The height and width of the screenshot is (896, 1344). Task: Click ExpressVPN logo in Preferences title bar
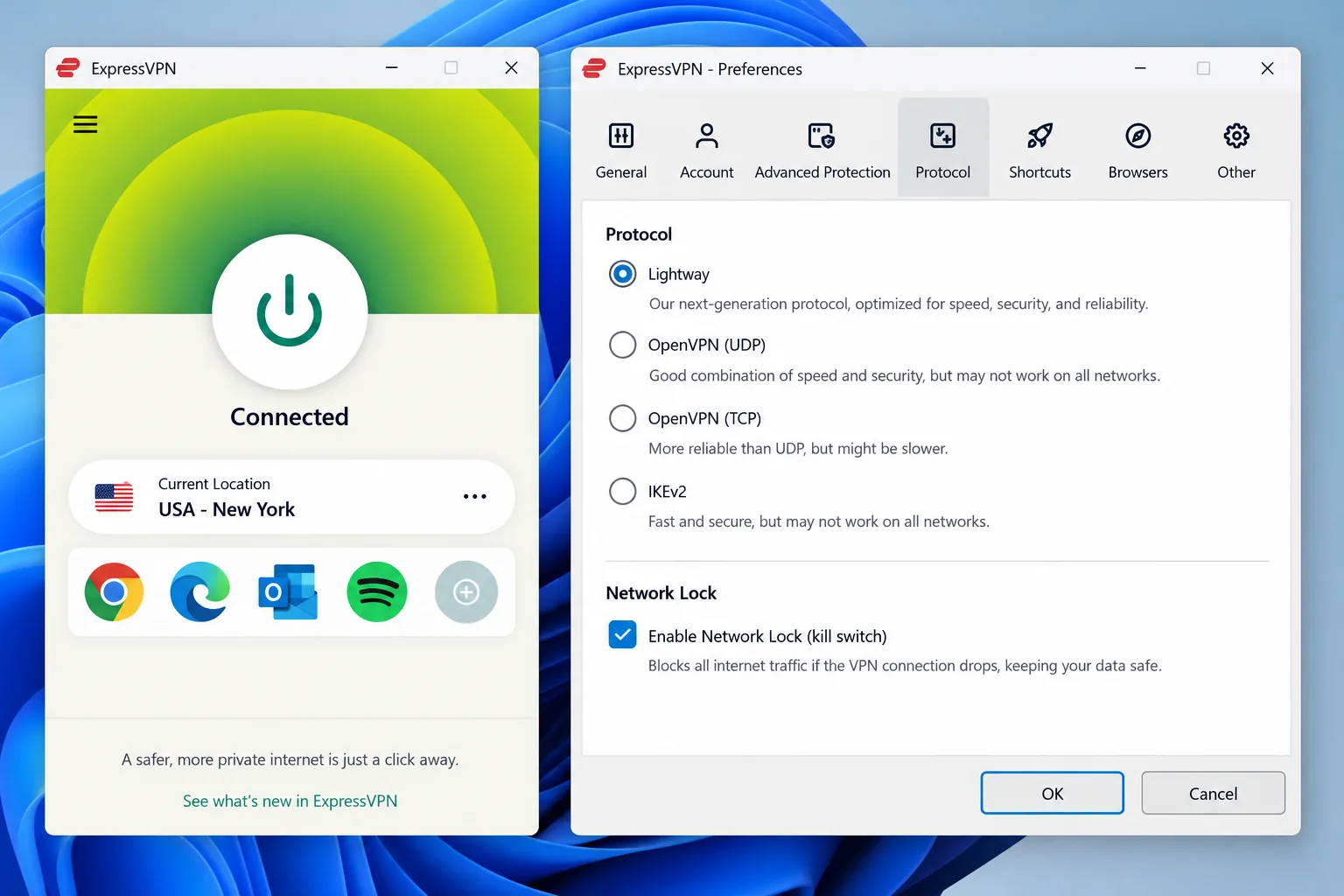coord(594,68)
